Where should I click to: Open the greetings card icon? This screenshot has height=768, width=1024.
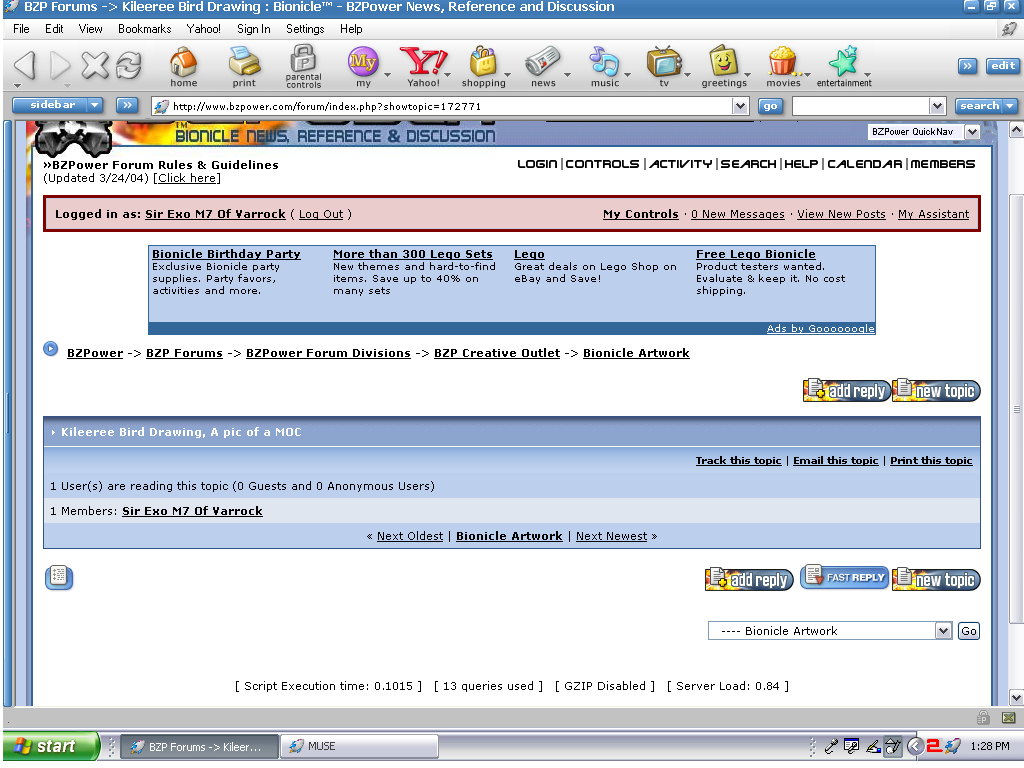tap(724, 67)
